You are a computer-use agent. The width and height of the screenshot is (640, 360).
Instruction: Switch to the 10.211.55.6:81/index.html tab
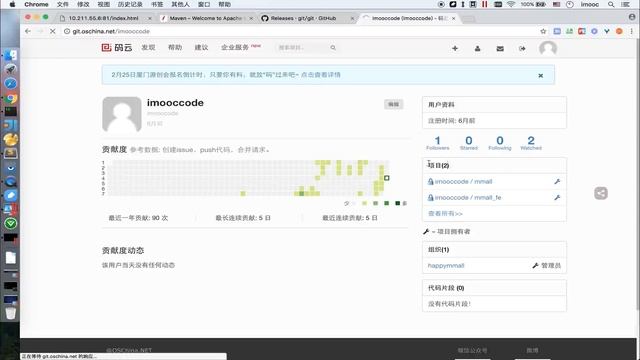(103, 18)
